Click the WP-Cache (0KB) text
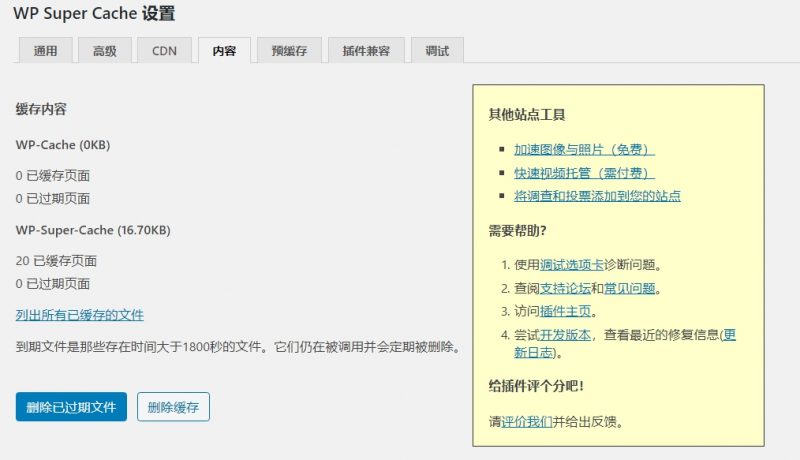Screen dimensions: 800x460 click(x=63, y=145)
